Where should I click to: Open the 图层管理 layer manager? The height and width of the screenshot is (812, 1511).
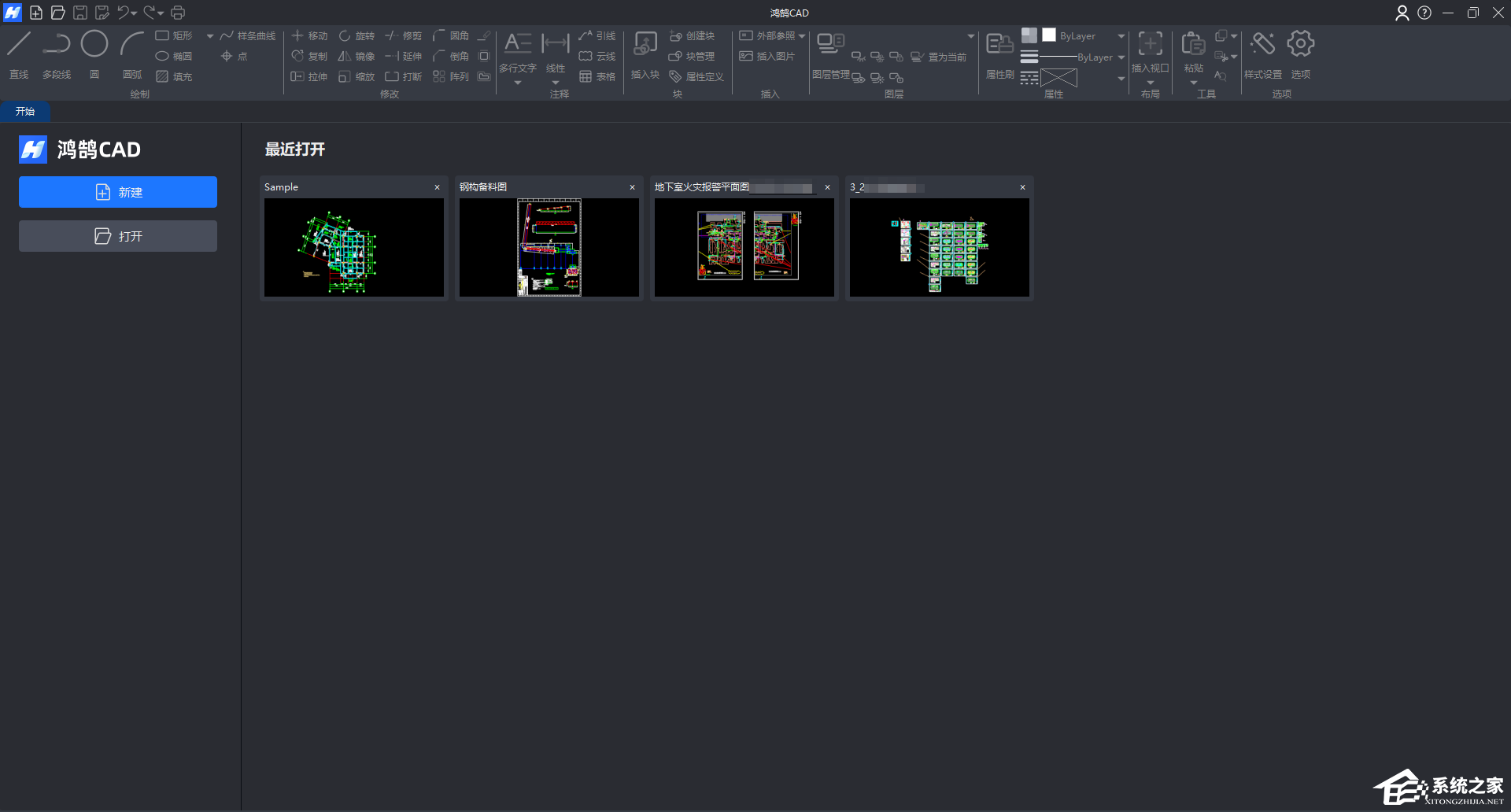(x=831, y=54)
